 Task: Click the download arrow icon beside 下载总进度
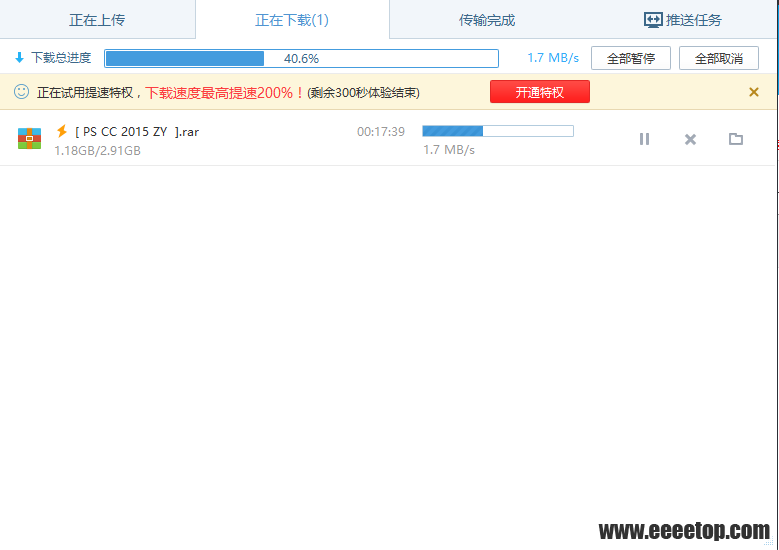pos(19,58)
